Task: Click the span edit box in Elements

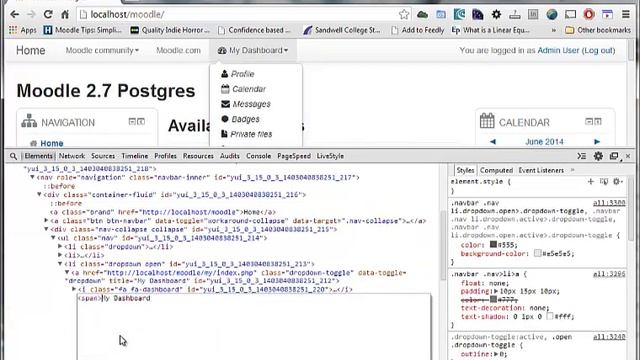Action: point(253,327)
